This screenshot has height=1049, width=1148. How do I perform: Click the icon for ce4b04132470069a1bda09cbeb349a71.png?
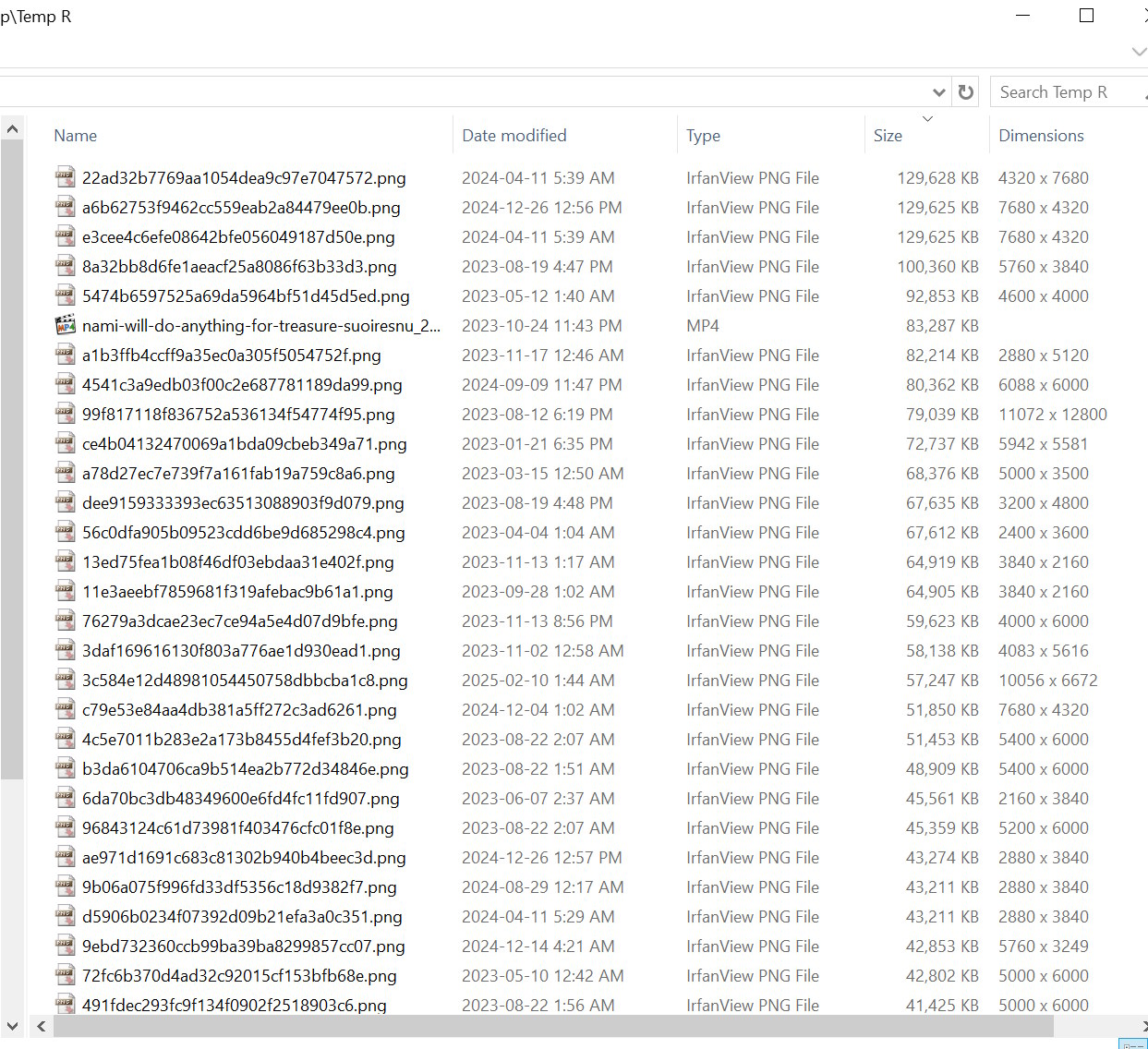(65, 442)
